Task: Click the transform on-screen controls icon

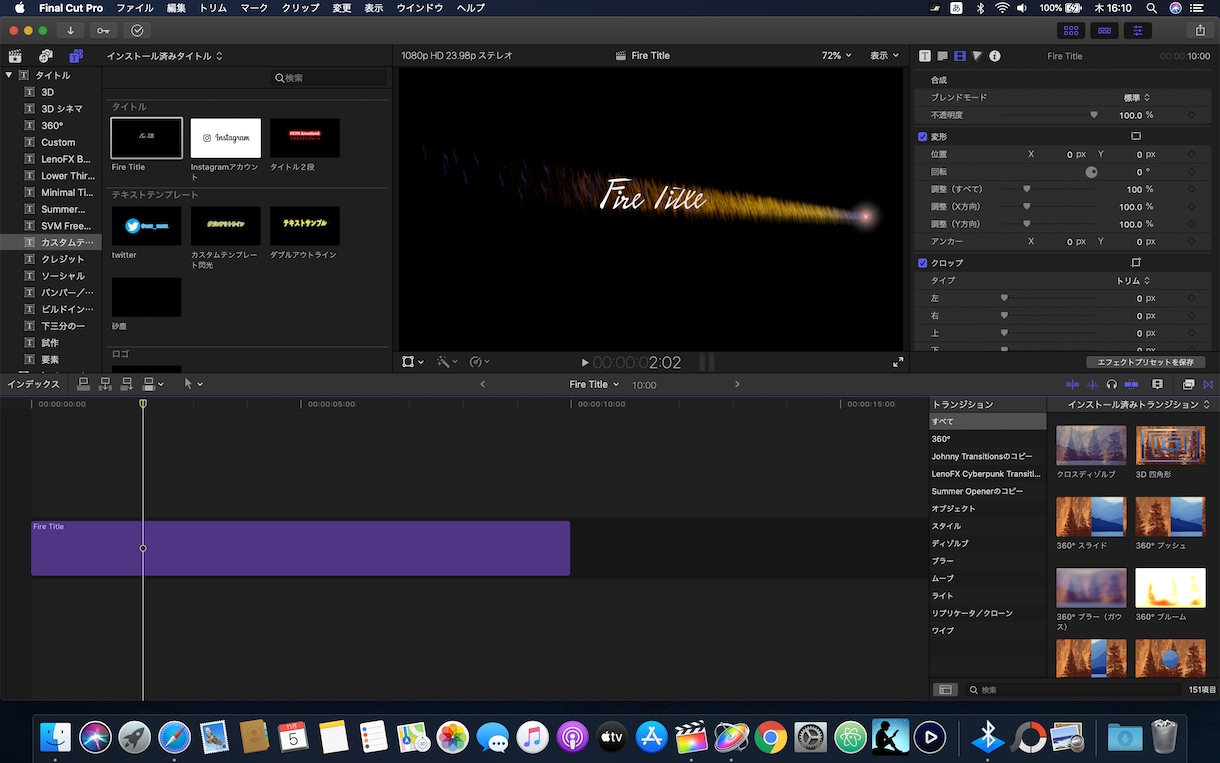Action: coord(1136,136)
